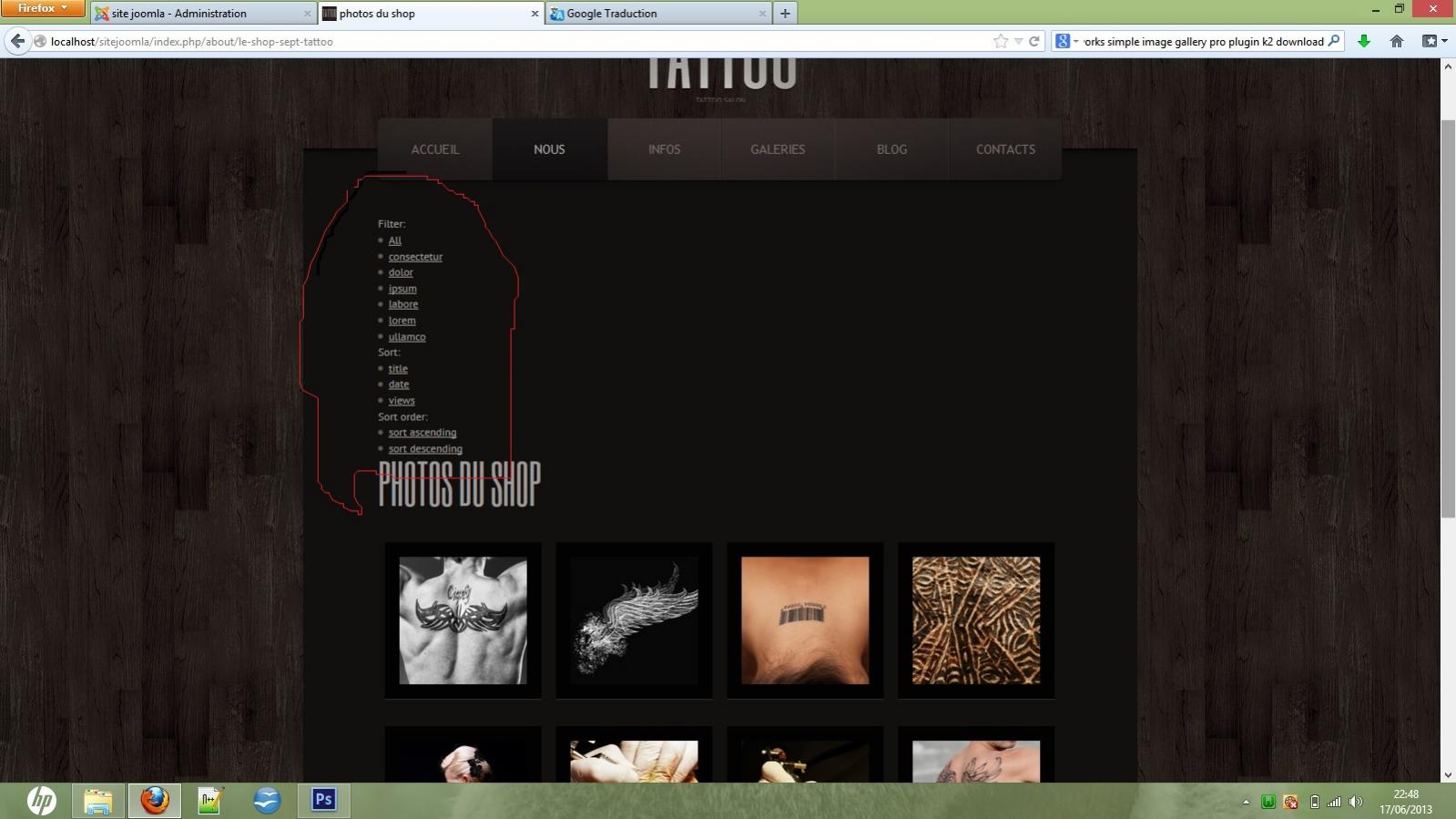The height and width of the screenshot is (819, 1456).
Task: Filter gallery by lorem
Action: coord(402,321)
